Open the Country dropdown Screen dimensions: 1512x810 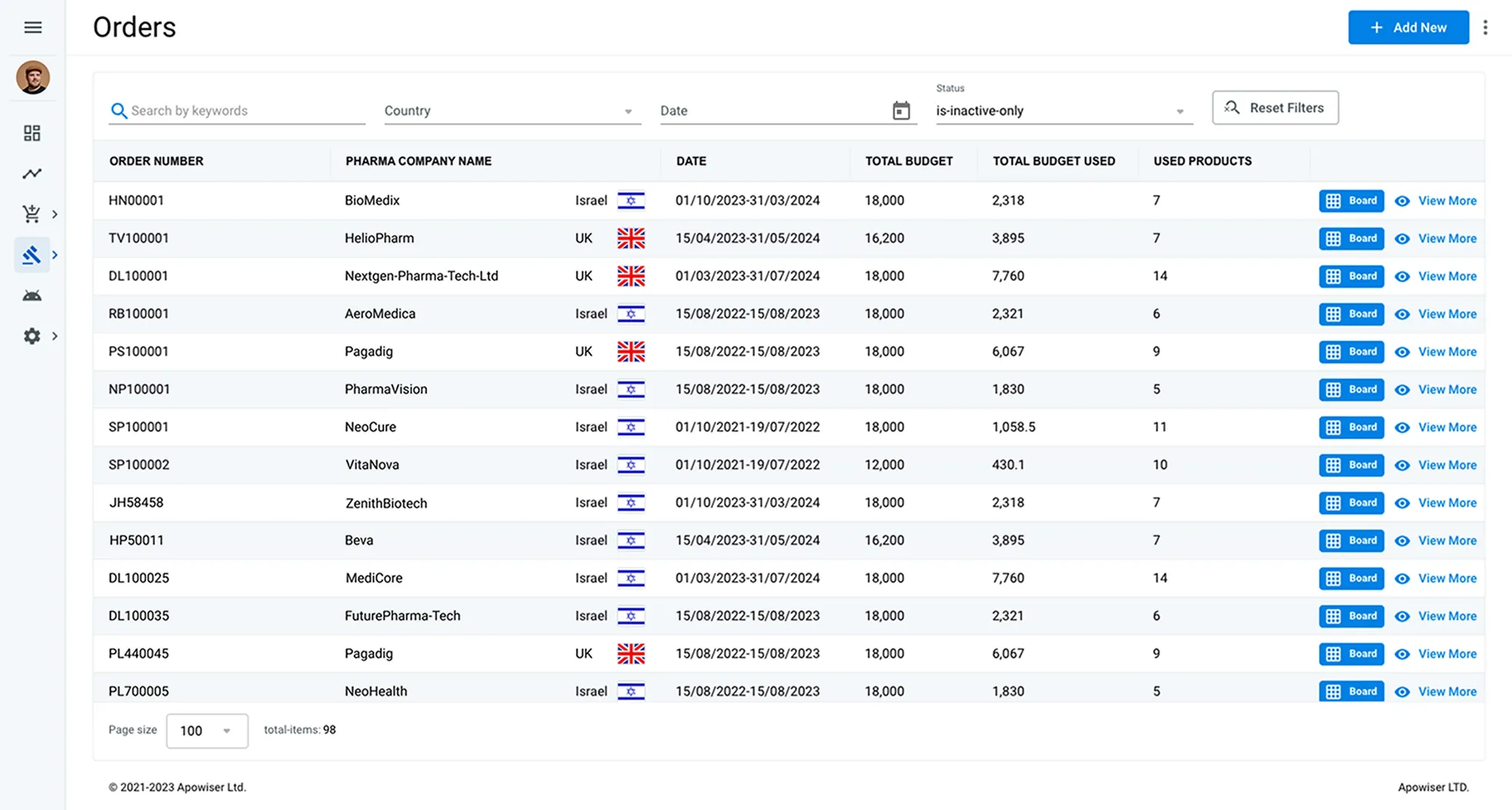[513, 110]
